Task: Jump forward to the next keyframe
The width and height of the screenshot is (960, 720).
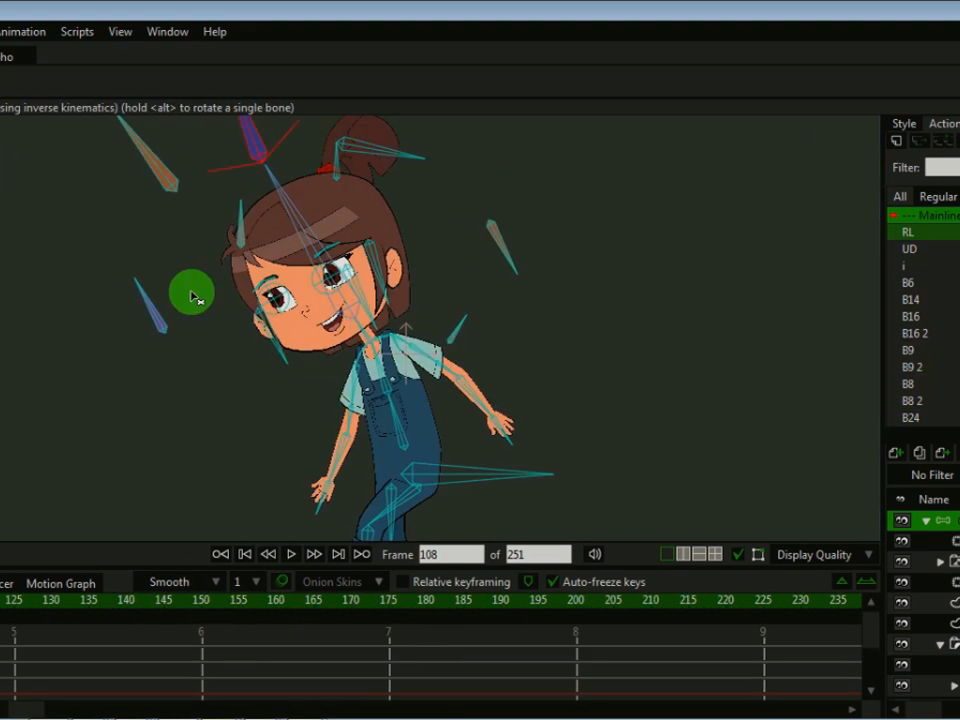Action: coord(338,555)
